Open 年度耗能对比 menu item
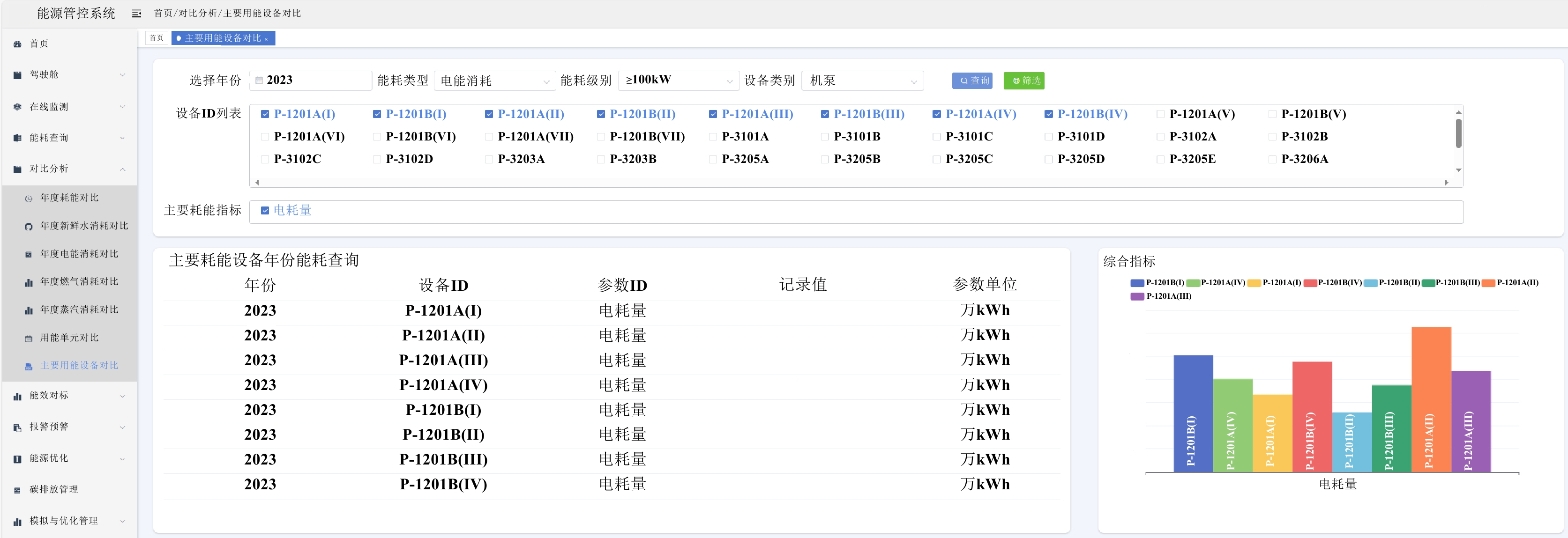The image size is (1568, 538). coord(69,198)
